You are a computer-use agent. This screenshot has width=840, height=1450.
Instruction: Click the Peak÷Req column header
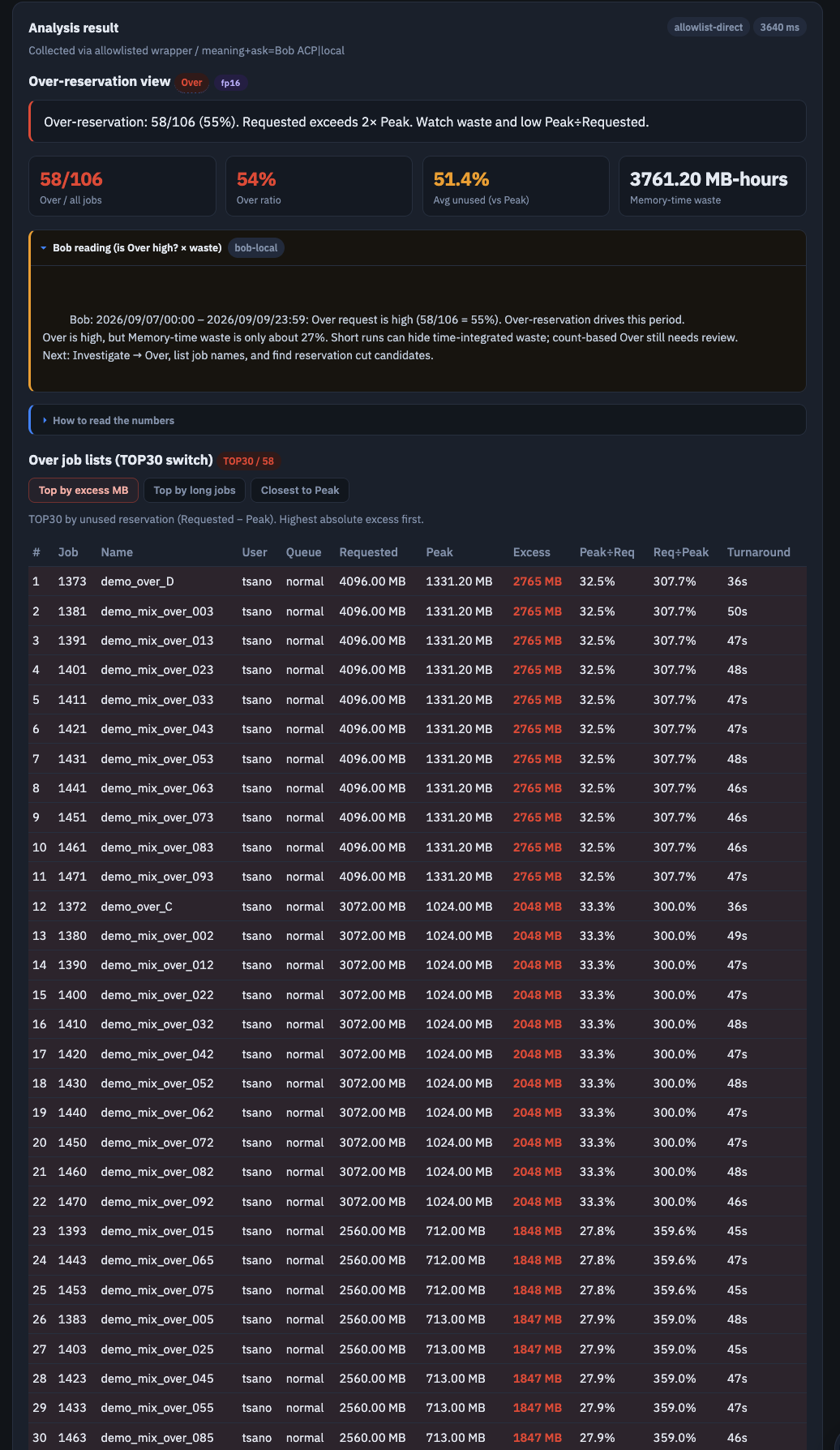pyautogui.click(x=606, y=552)
